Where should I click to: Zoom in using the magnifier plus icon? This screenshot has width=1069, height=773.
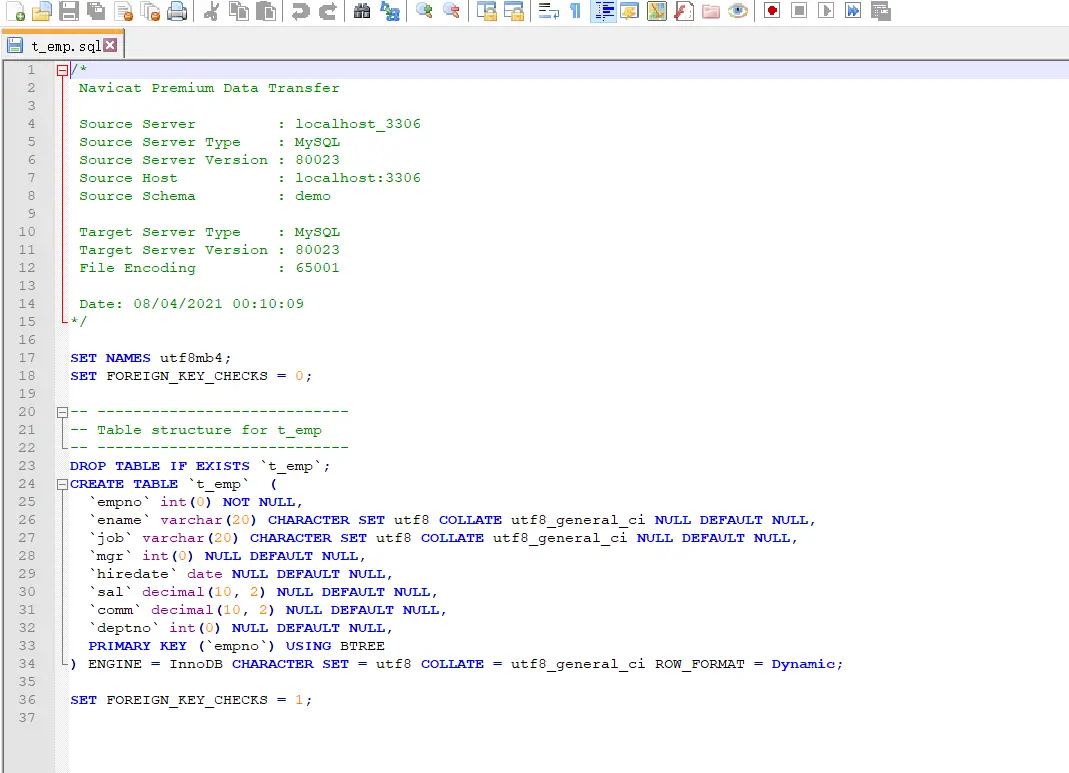pos(424,11)
